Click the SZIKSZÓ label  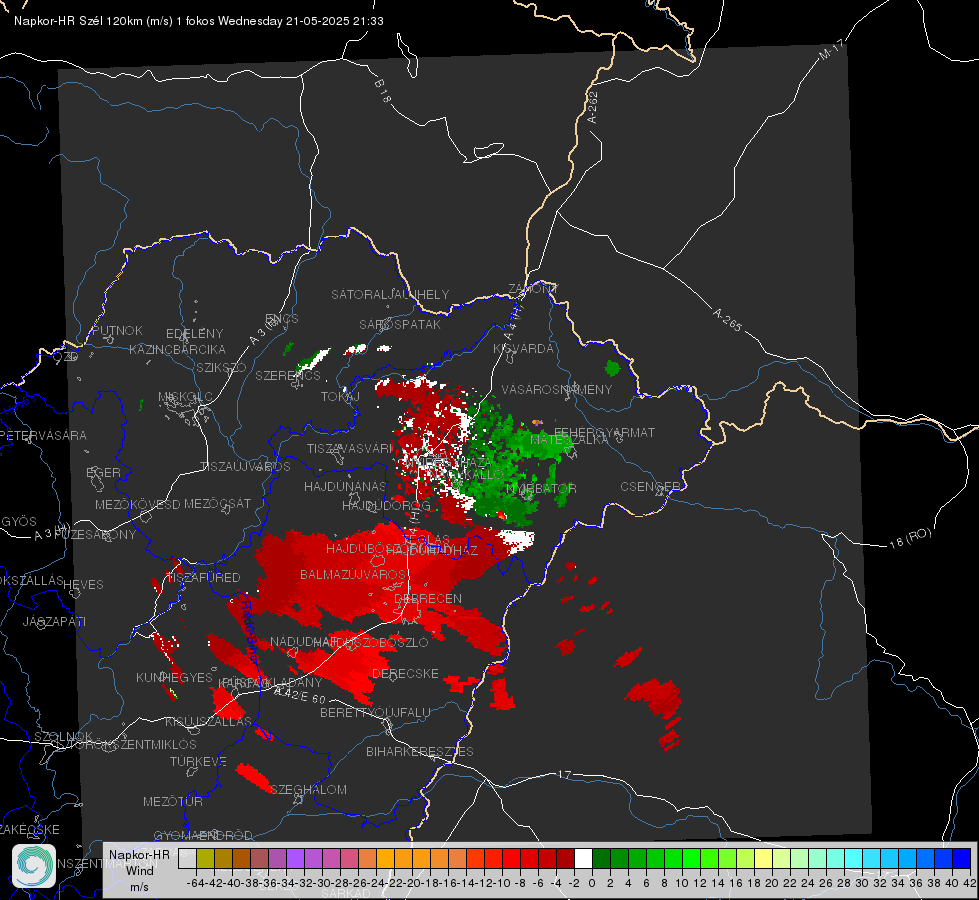coord(222,367)
